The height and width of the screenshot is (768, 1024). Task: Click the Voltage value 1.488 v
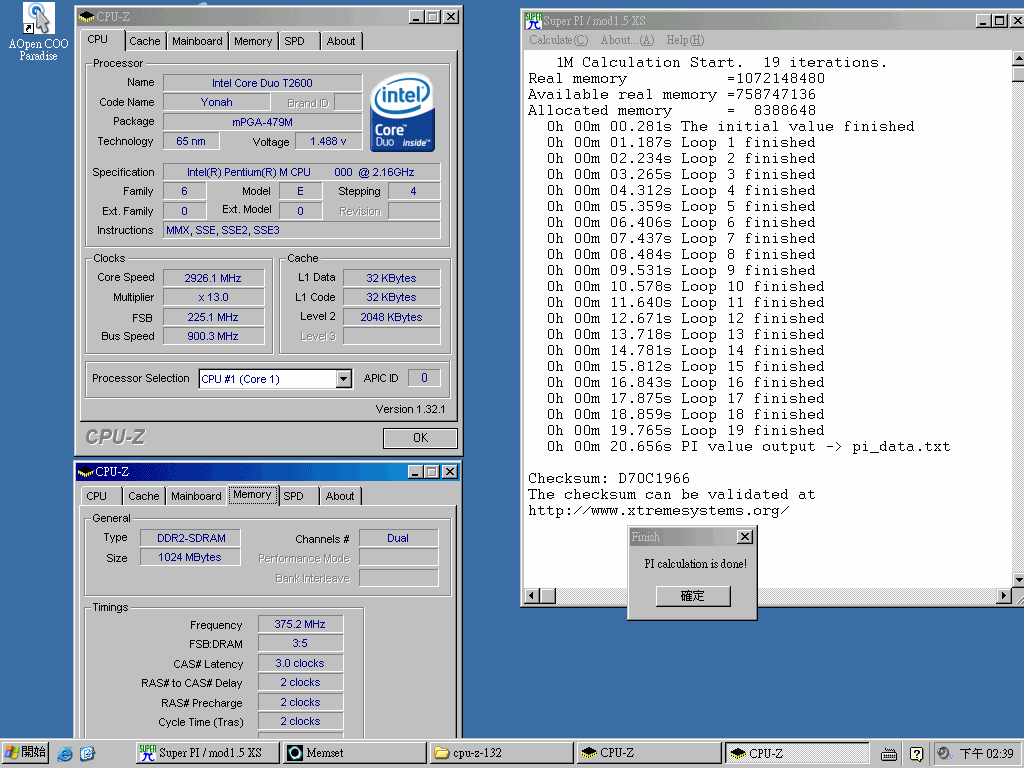coord(328,141)
